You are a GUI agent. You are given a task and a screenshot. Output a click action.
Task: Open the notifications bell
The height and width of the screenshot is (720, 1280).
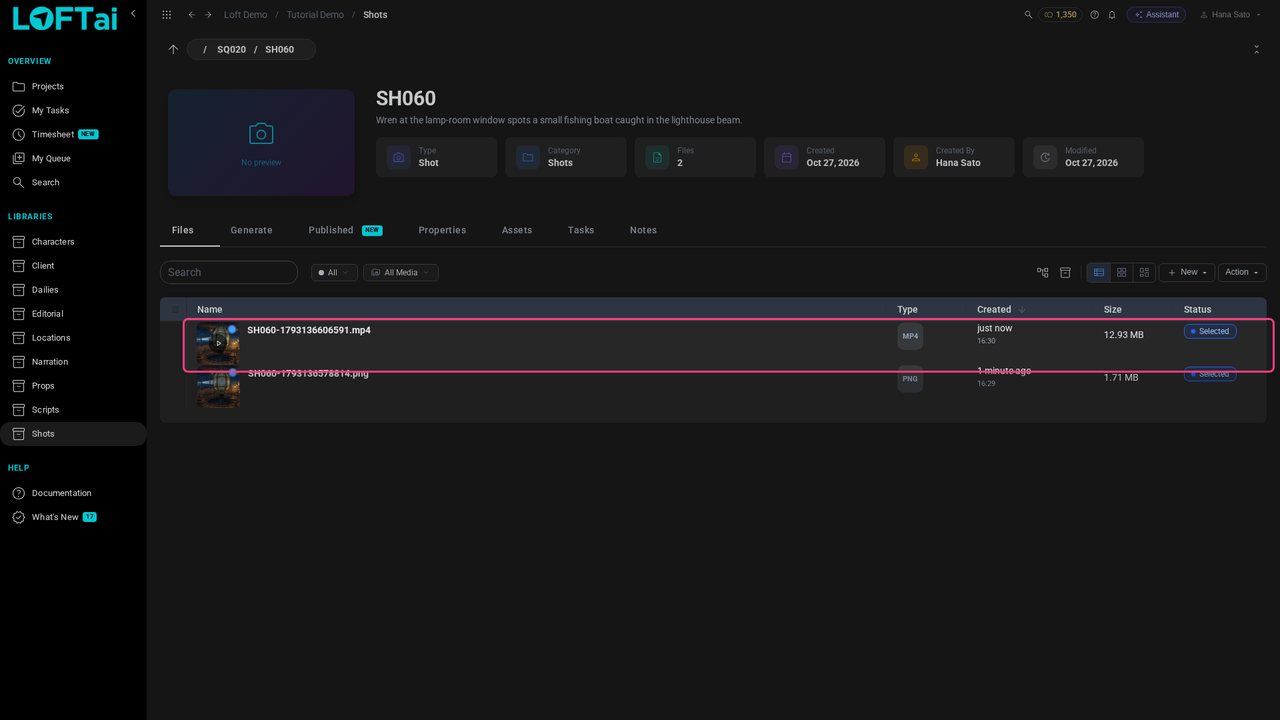[1111, 15]
